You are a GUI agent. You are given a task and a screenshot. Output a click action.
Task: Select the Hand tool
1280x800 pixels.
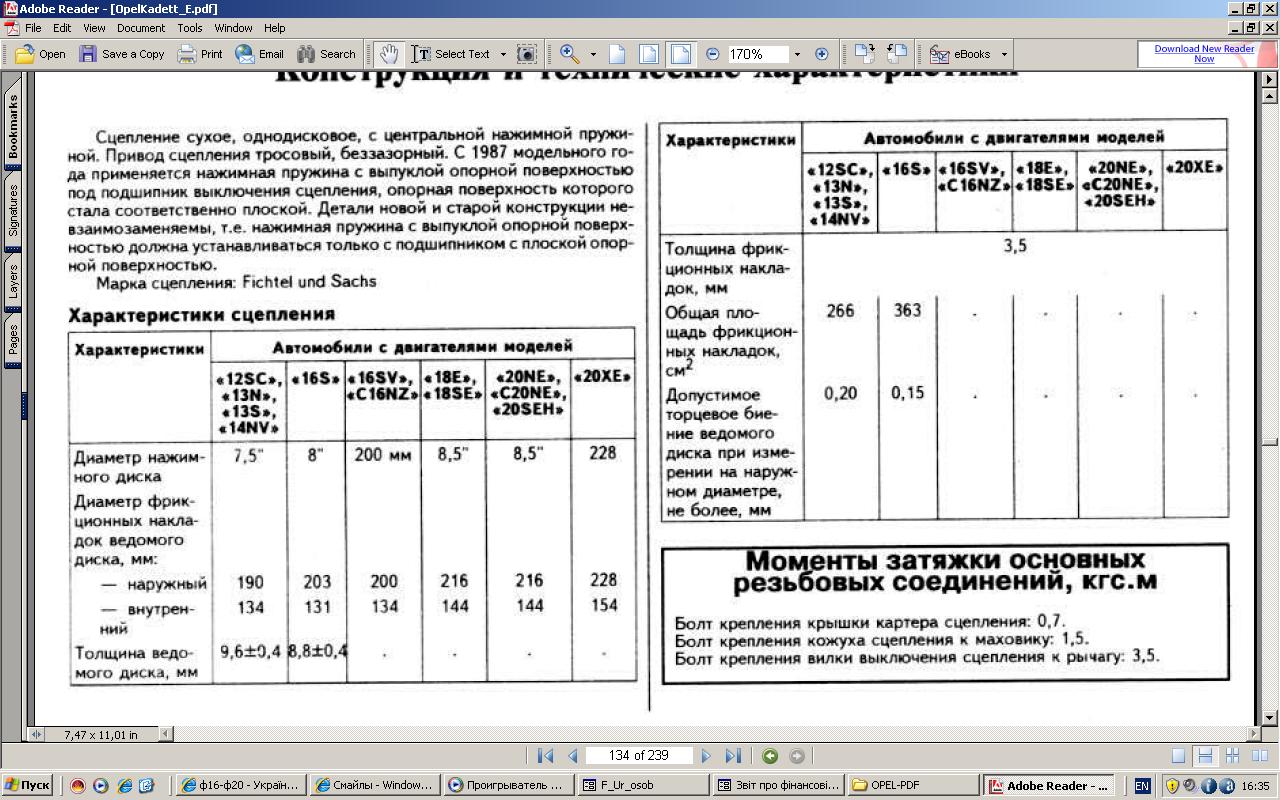[389, 54]
